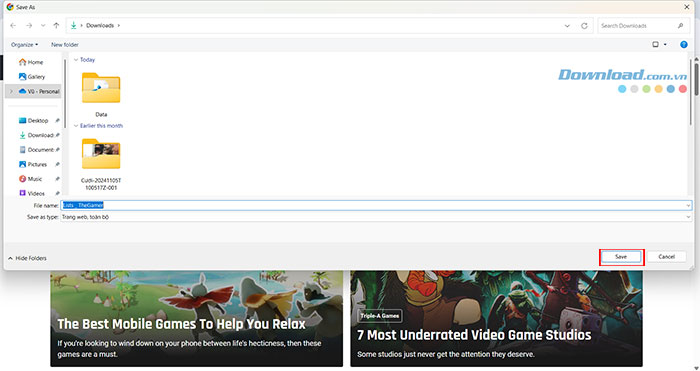Collapse the Earlier this month group
Viewport: 700px width, 371px height.
pos(76,126)
